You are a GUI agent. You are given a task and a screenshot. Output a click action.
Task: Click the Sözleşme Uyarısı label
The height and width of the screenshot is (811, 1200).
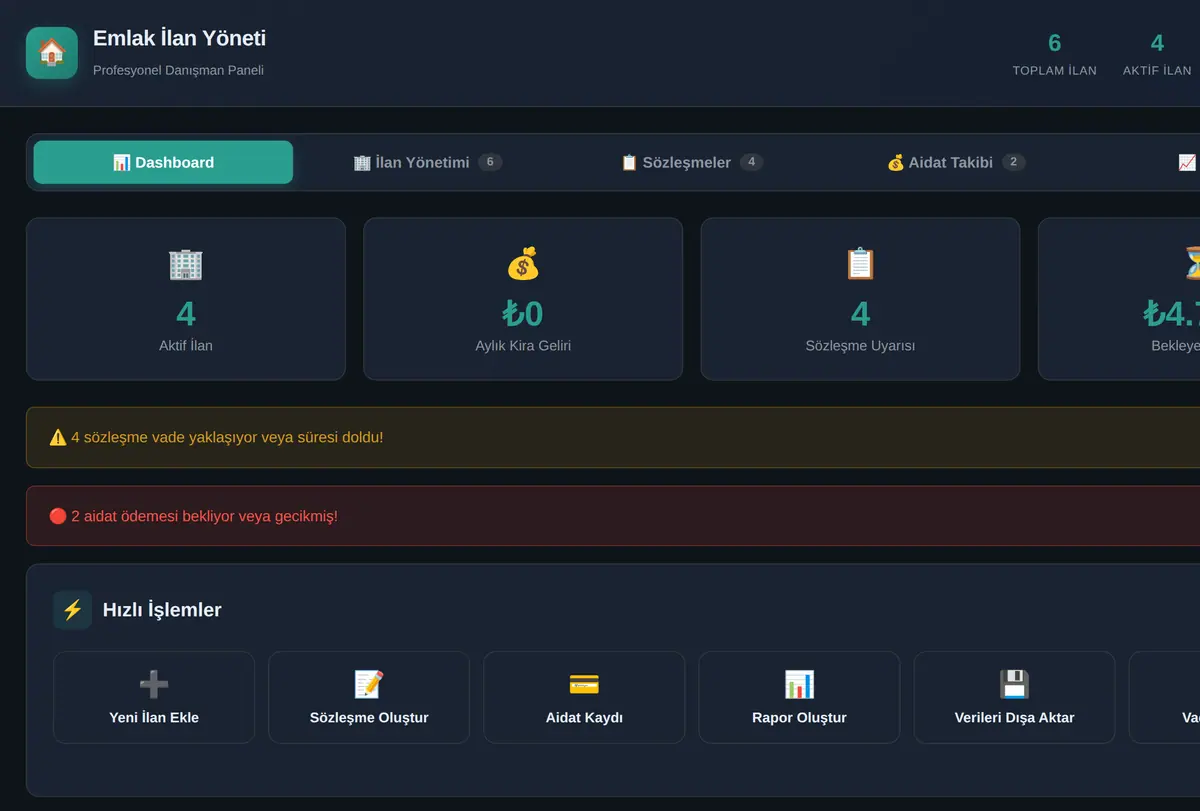coord(860,346)
